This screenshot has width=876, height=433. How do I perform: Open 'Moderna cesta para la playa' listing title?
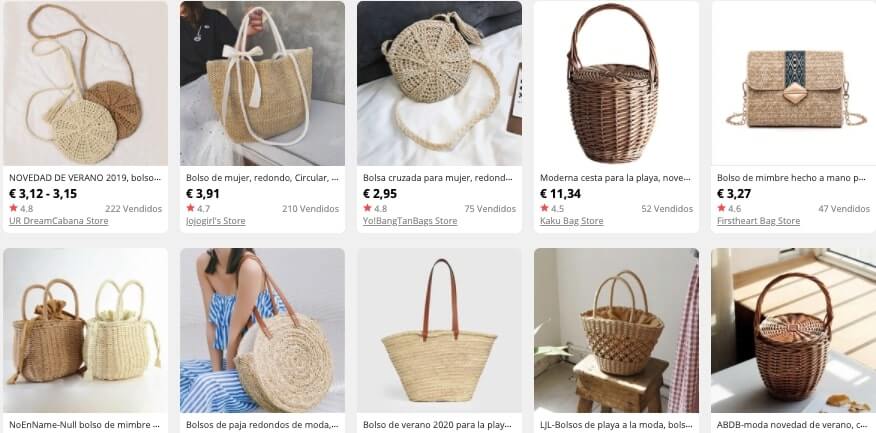tap(616, 178)
